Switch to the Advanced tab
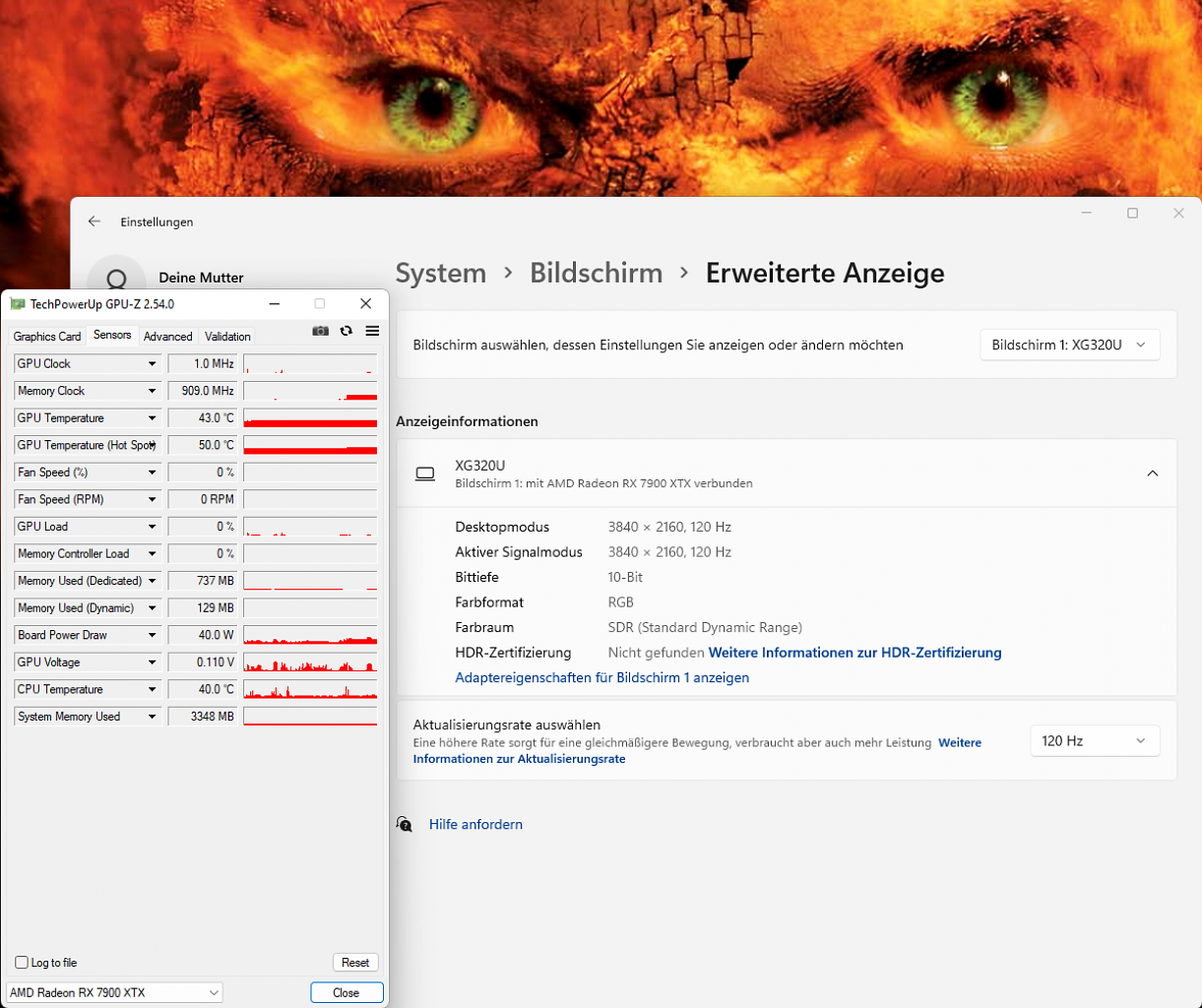 tap(168, 337)
